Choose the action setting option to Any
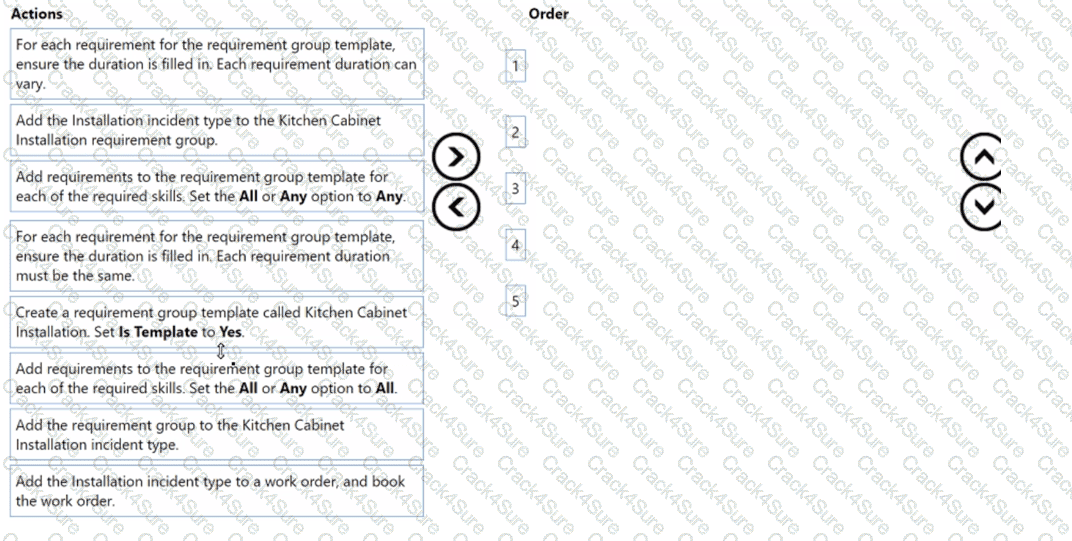The image size is (1072, 541). pyautogui.click(x=217, y=187)
